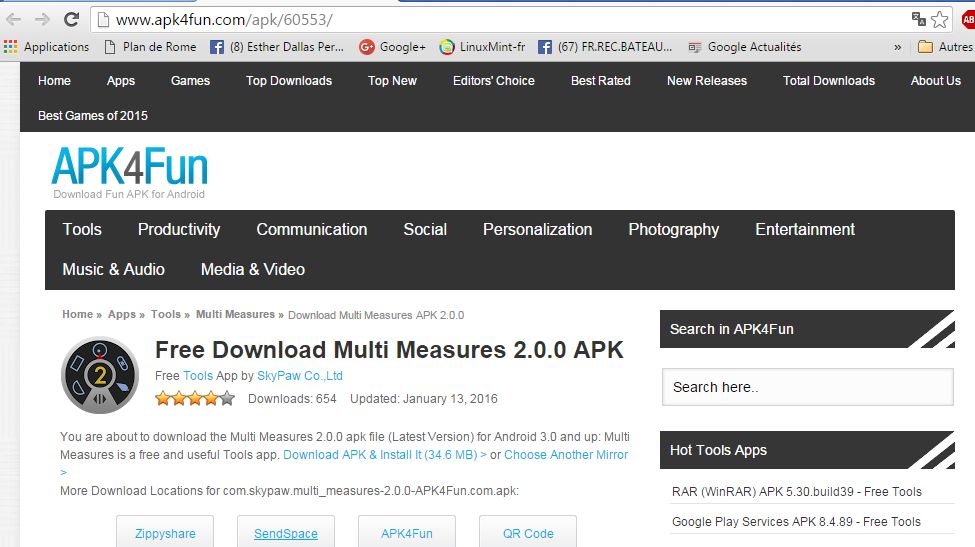This screenshot has width=975, height=547.
Task: Click the SendSpace download button
Action: 285,533
